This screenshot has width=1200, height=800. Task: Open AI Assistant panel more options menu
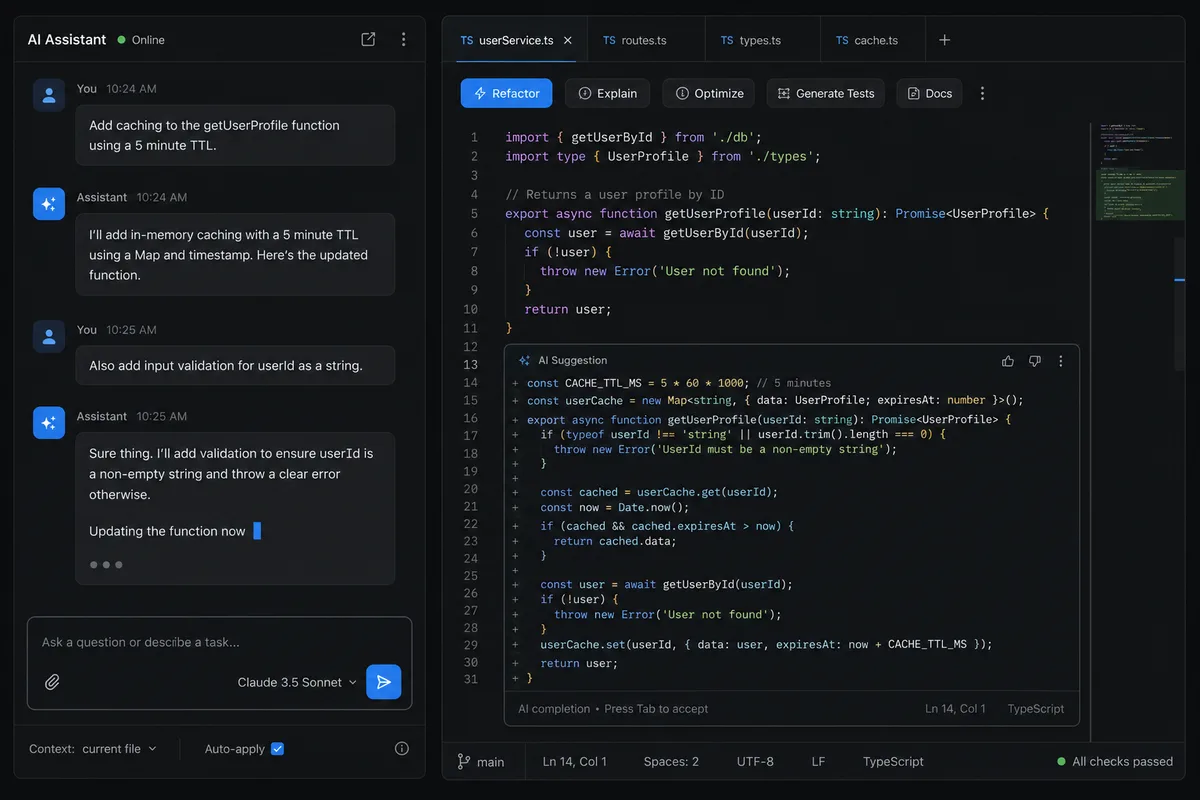pyautogui.click(x=403, y=40)
